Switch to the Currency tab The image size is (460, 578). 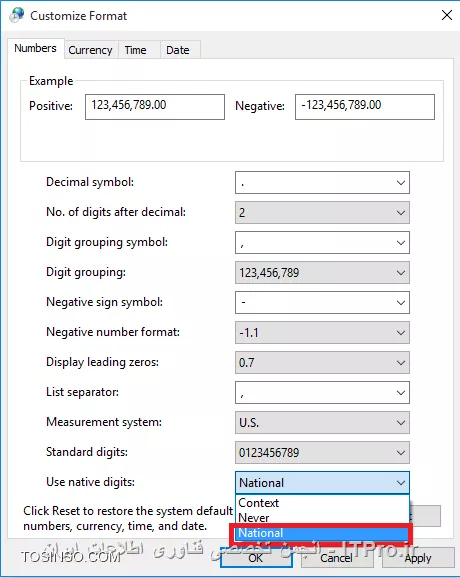(x=90, y=50)
